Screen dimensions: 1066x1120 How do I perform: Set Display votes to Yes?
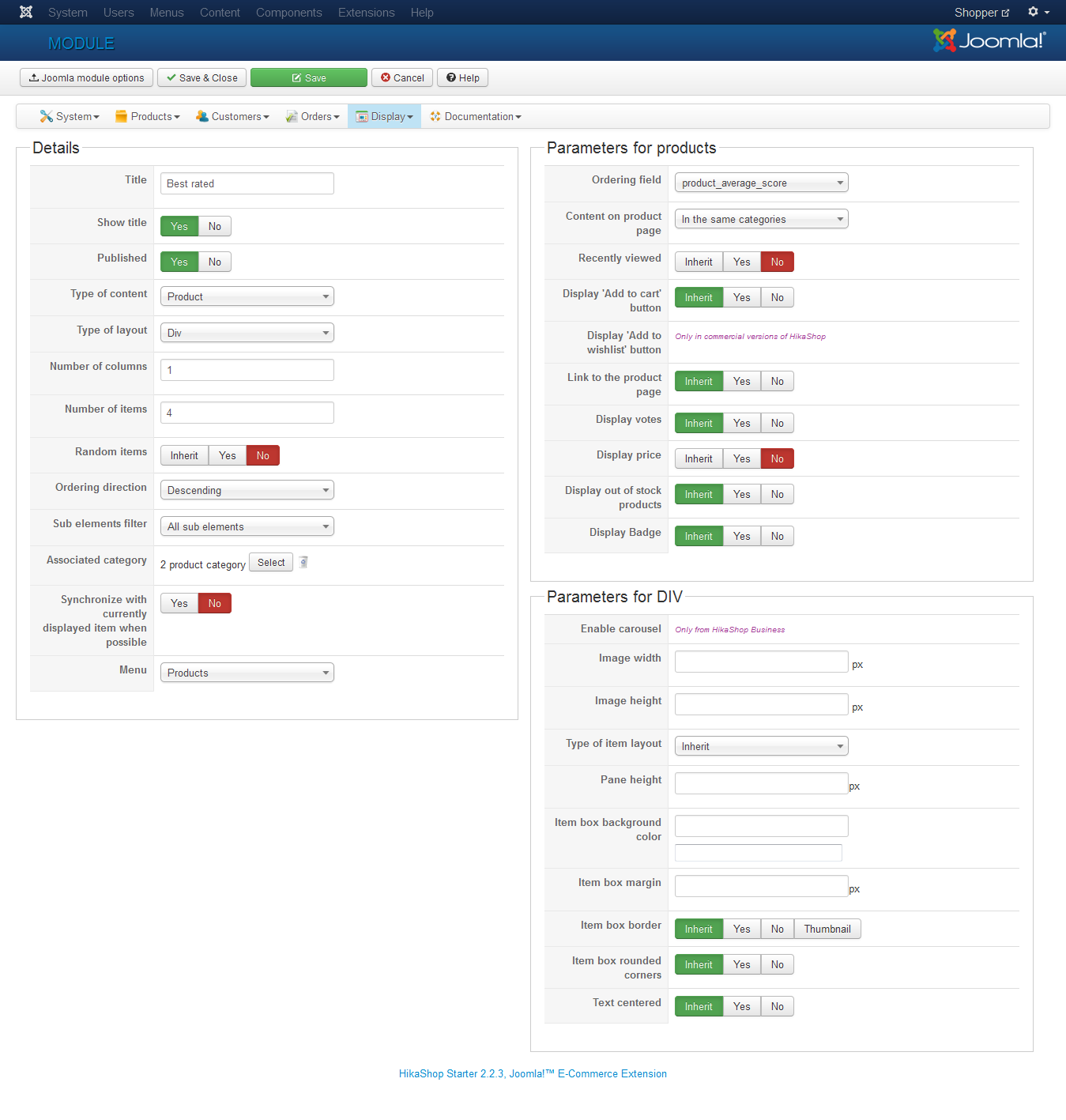742,423
